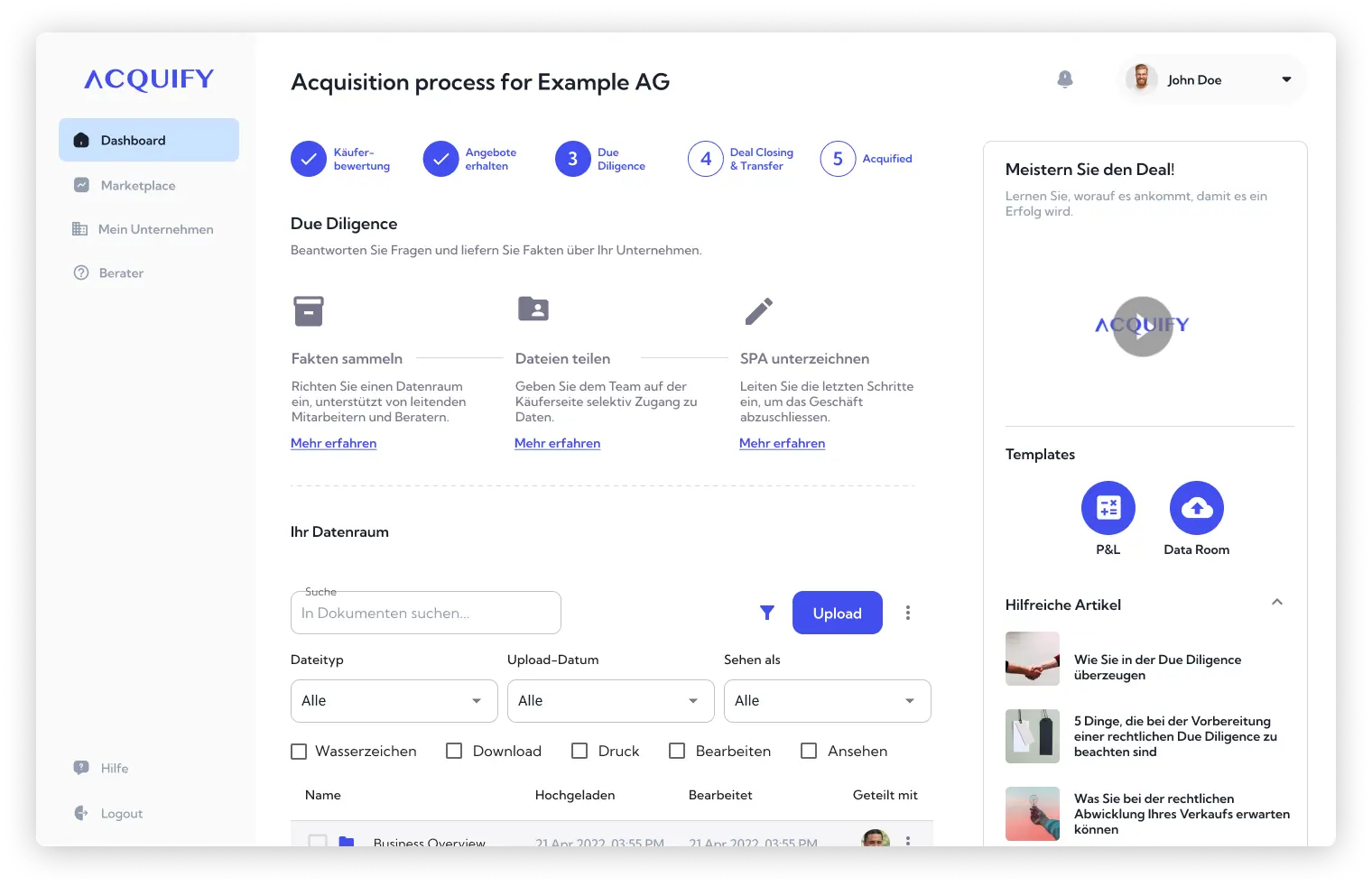
Task: Open the data room three-dot menu
Action: (x=908, y=613)
